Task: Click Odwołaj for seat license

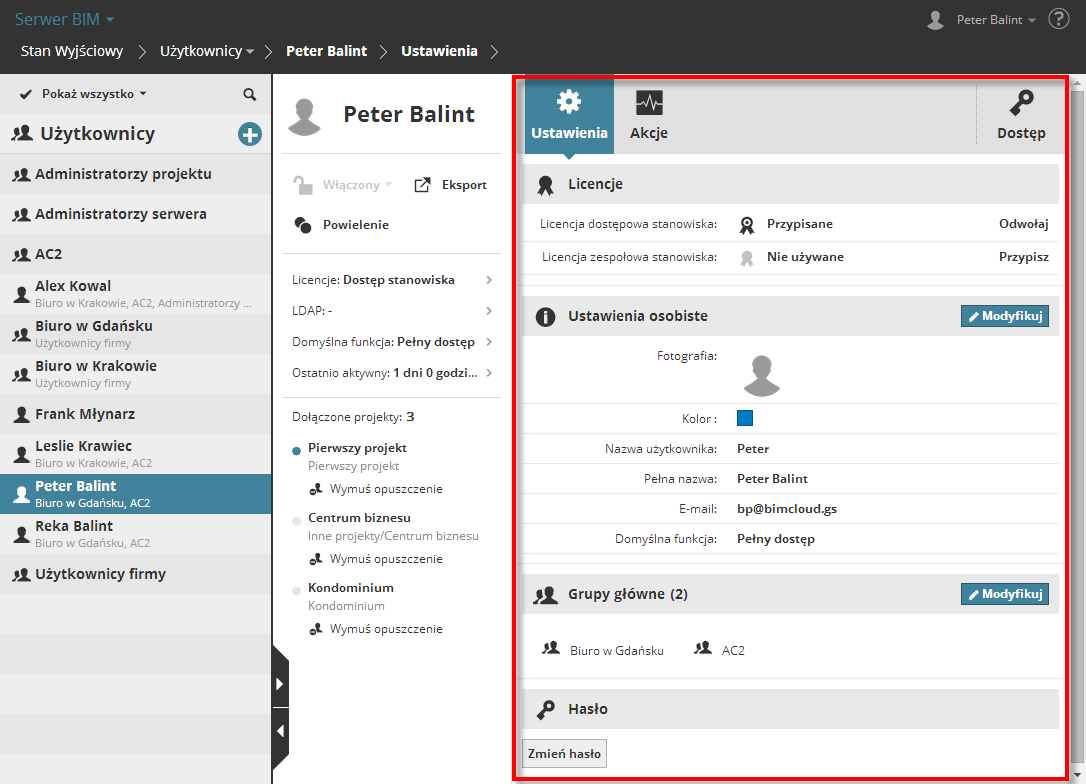Action: (x=1023, y=224)
